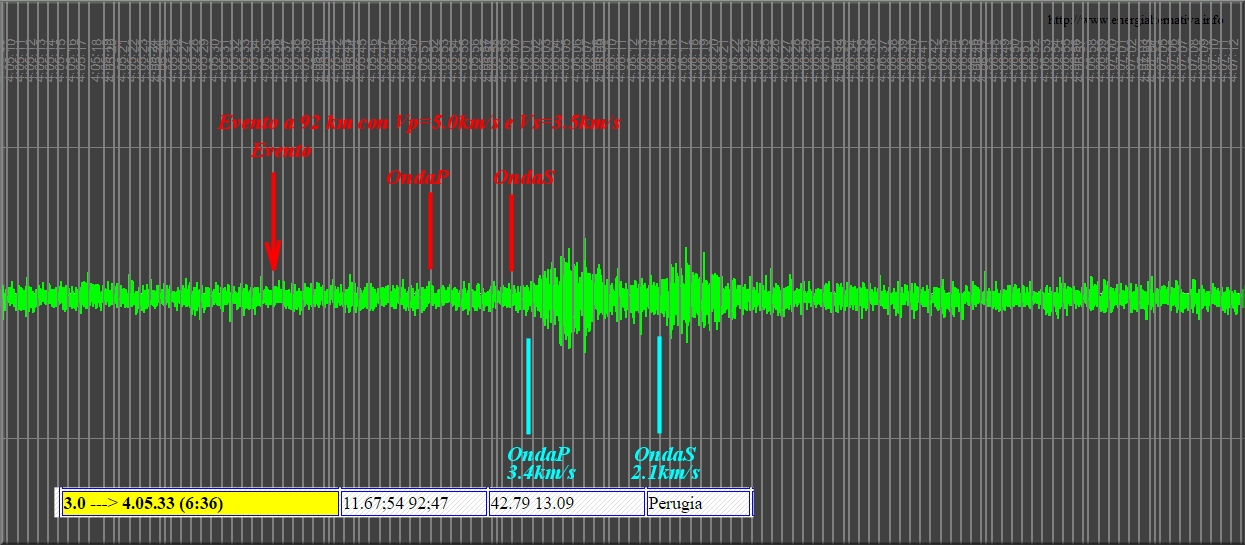Click the cyan OndaP marker line
Viewport: 1245px width, 545px height.
[x=528, y=385]
